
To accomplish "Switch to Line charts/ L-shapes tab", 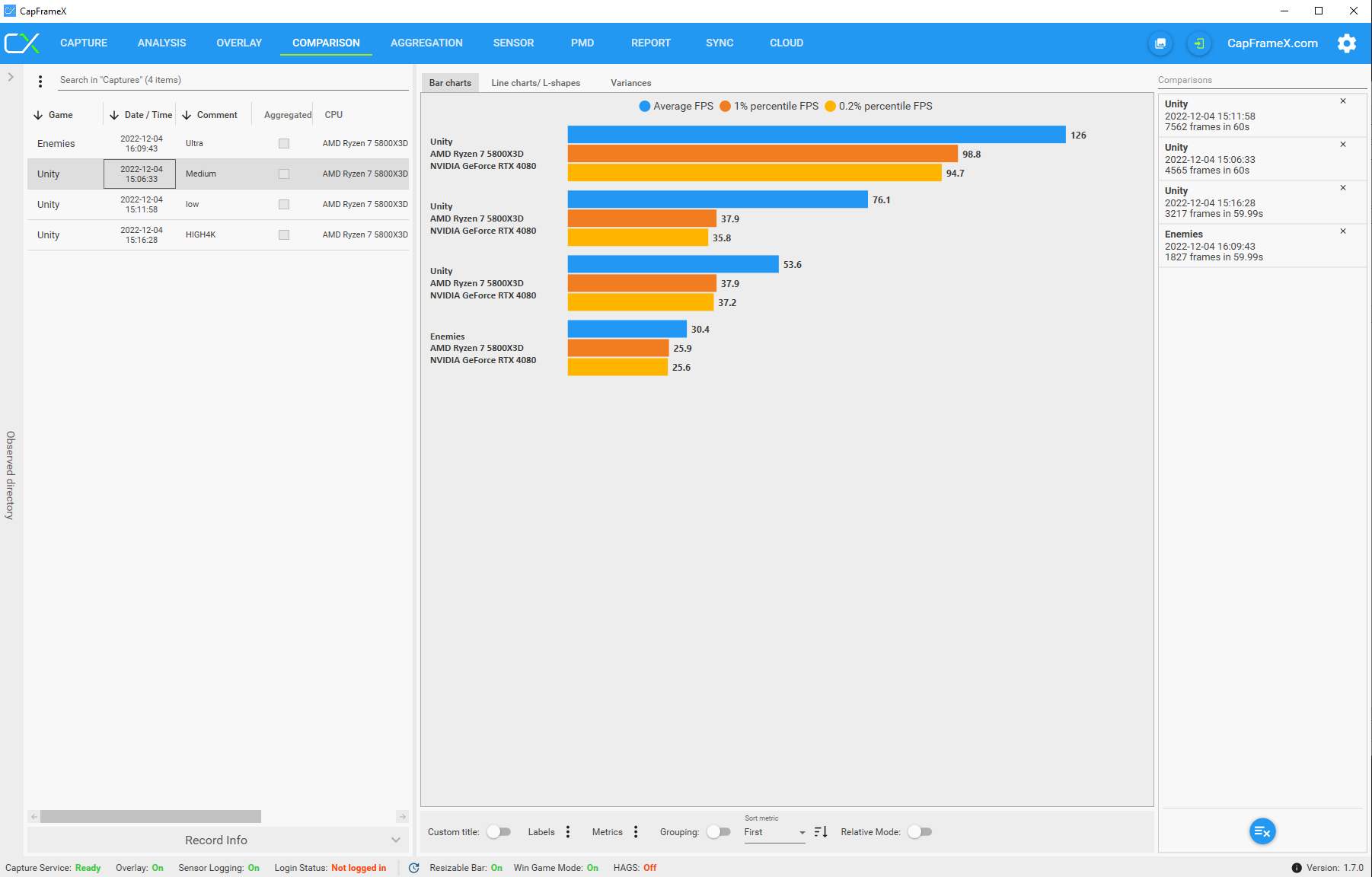I will pyautogui.click(x=536, y=83).
